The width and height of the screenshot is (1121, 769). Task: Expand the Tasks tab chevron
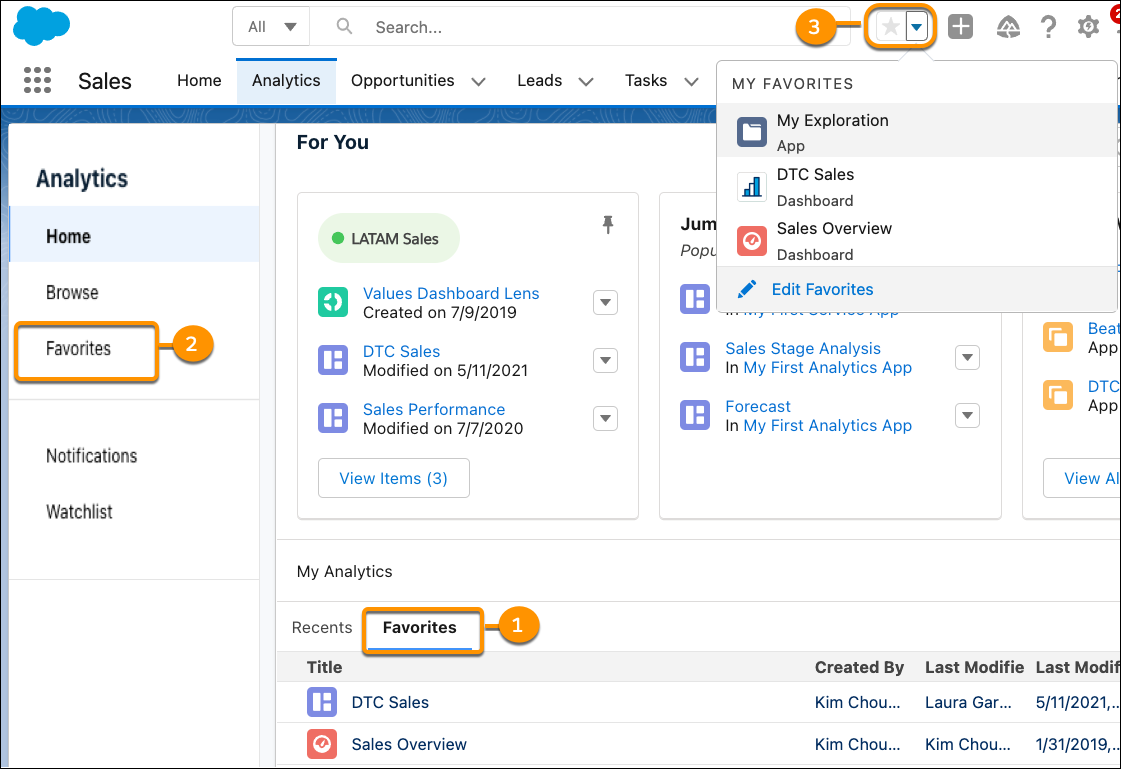[691, 81]
